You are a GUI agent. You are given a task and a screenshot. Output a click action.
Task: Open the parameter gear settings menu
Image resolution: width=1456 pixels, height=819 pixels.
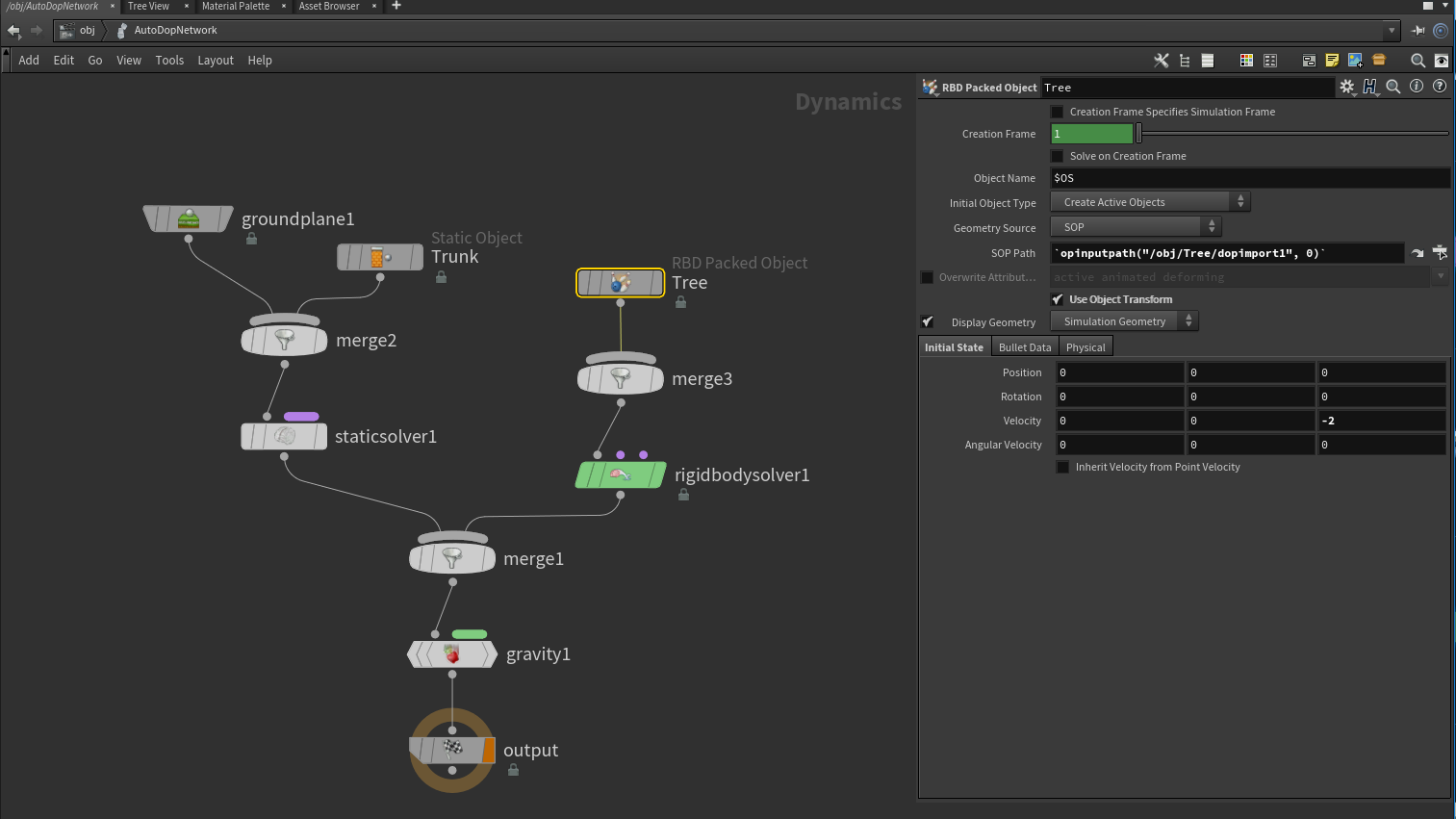(x=1347, y=87)
